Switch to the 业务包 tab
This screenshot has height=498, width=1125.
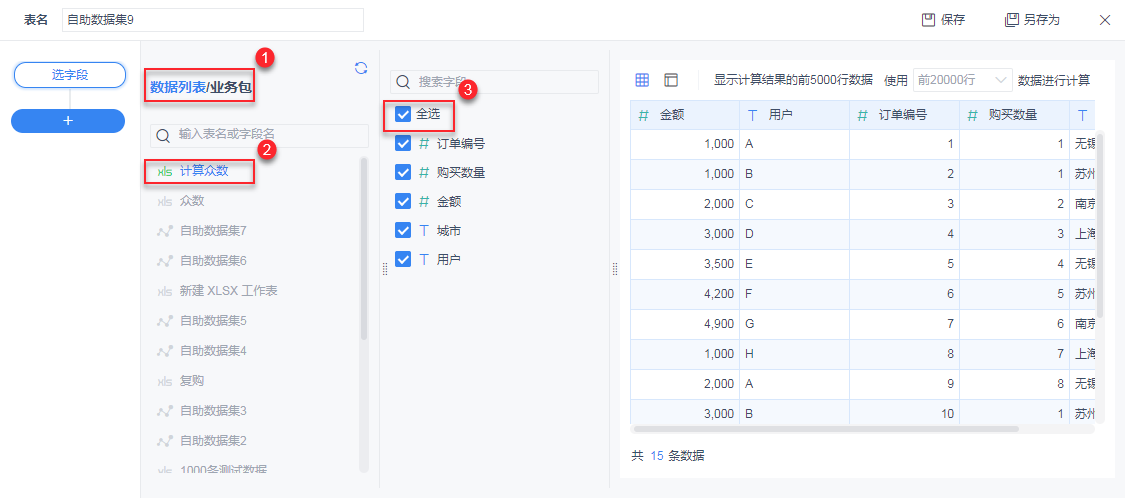231,87
